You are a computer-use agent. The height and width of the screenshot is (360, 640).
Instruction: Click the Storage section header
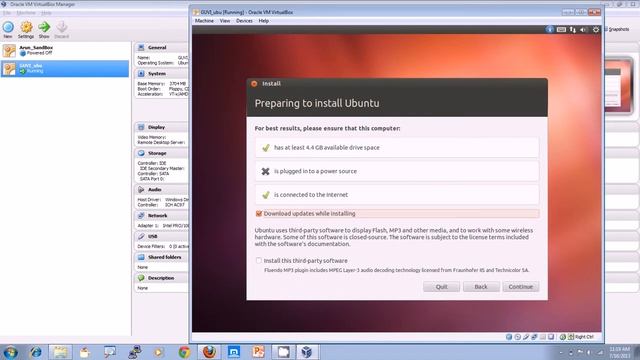click(161, 153)
